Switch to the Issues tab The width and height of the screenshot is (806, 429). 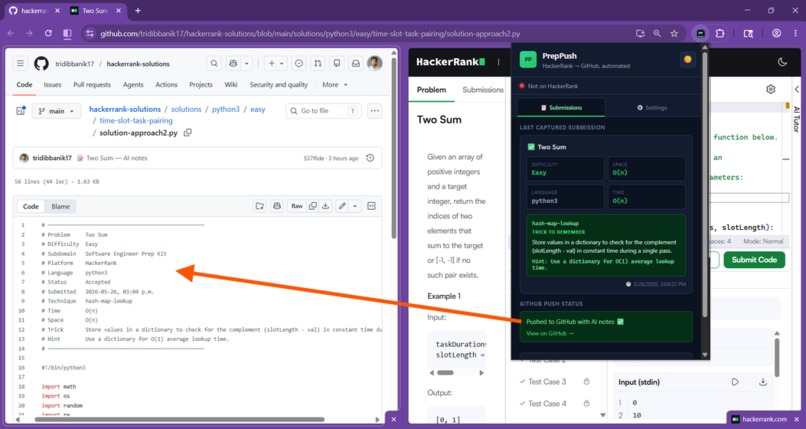[52, 85]
